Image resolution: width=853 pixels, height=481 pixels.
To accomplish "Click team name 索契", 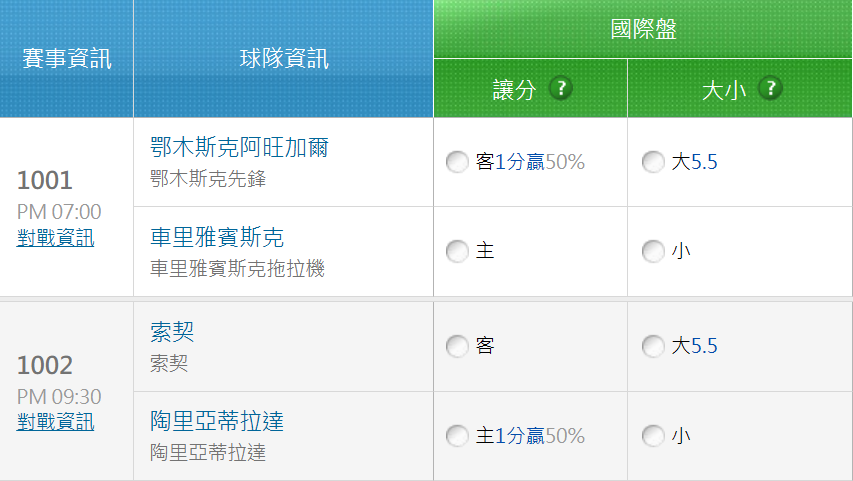I will pos(172,333).
